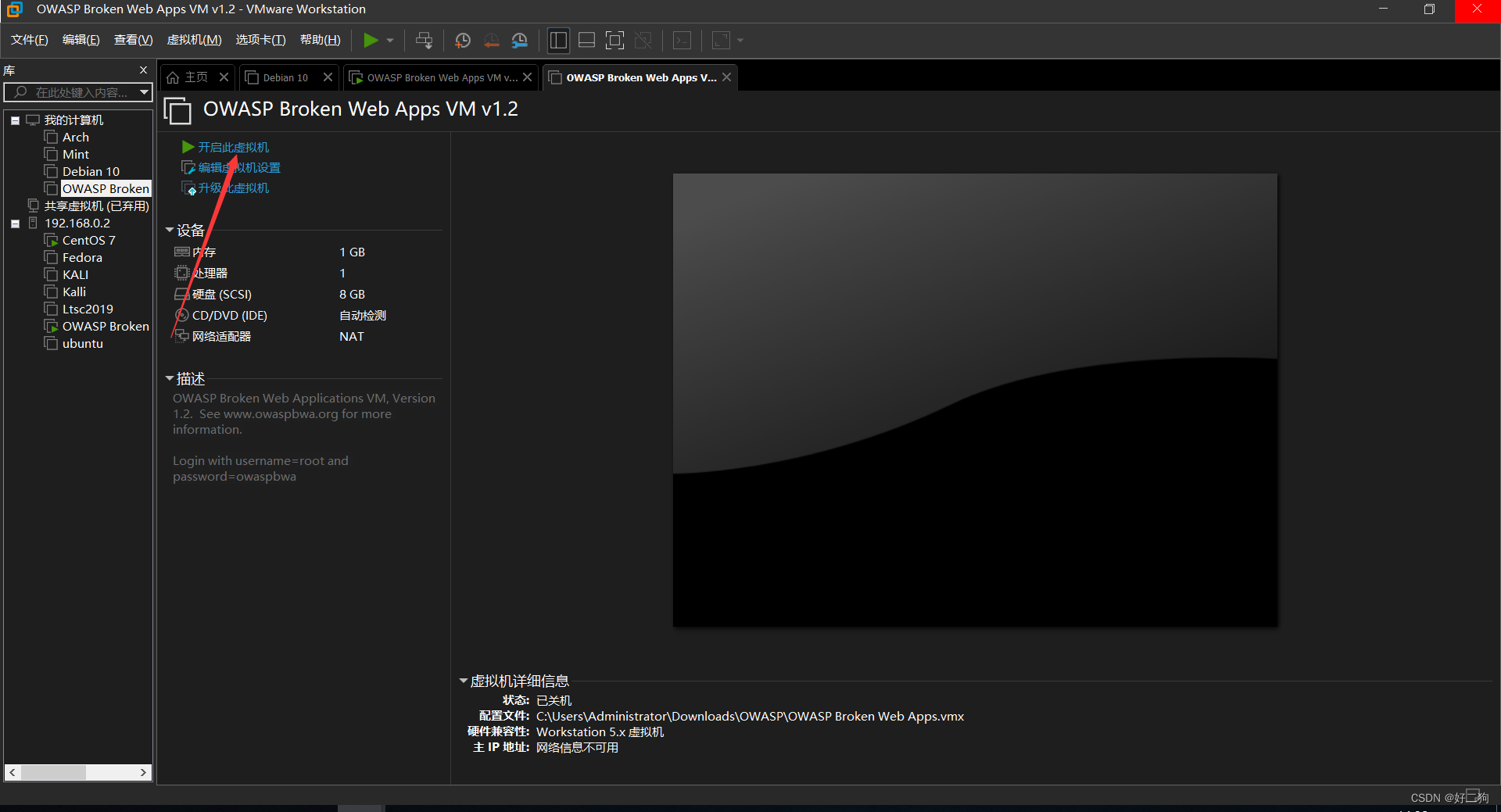Click the config file path text

coord(750,717)
